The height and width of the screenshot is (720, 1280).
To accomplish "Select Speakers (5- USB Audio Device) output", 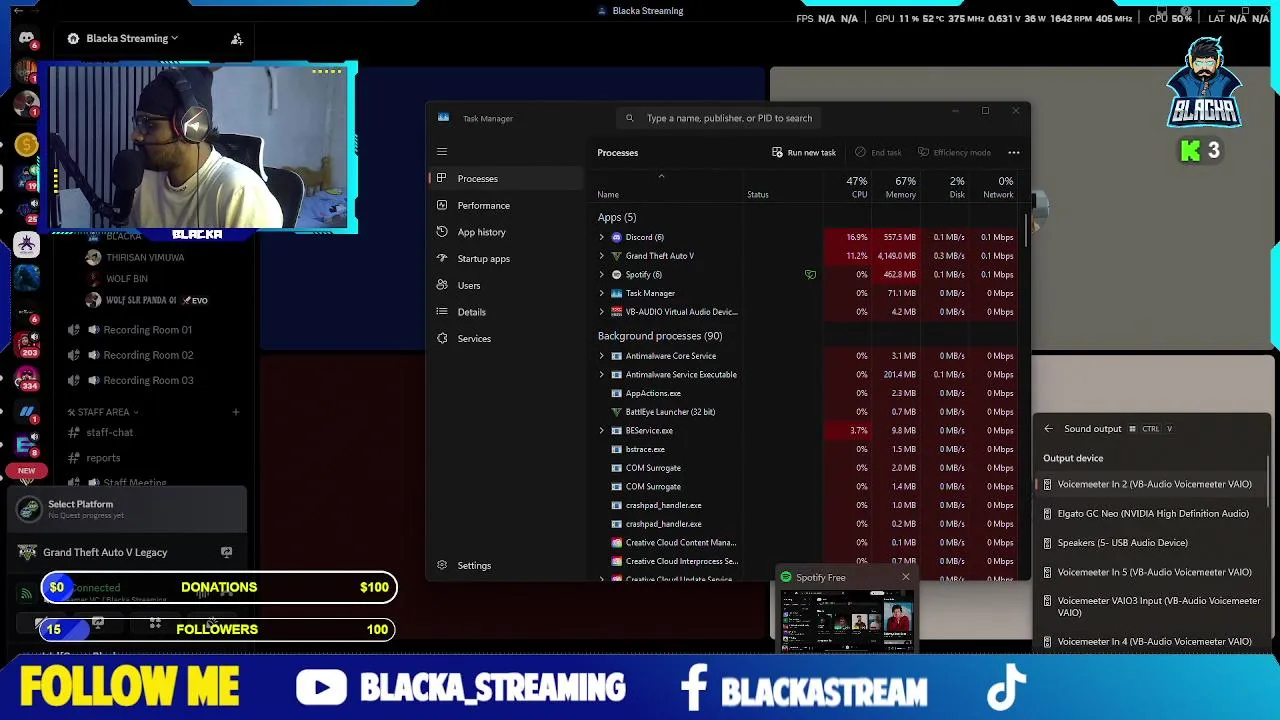I will coord(1152,543).
